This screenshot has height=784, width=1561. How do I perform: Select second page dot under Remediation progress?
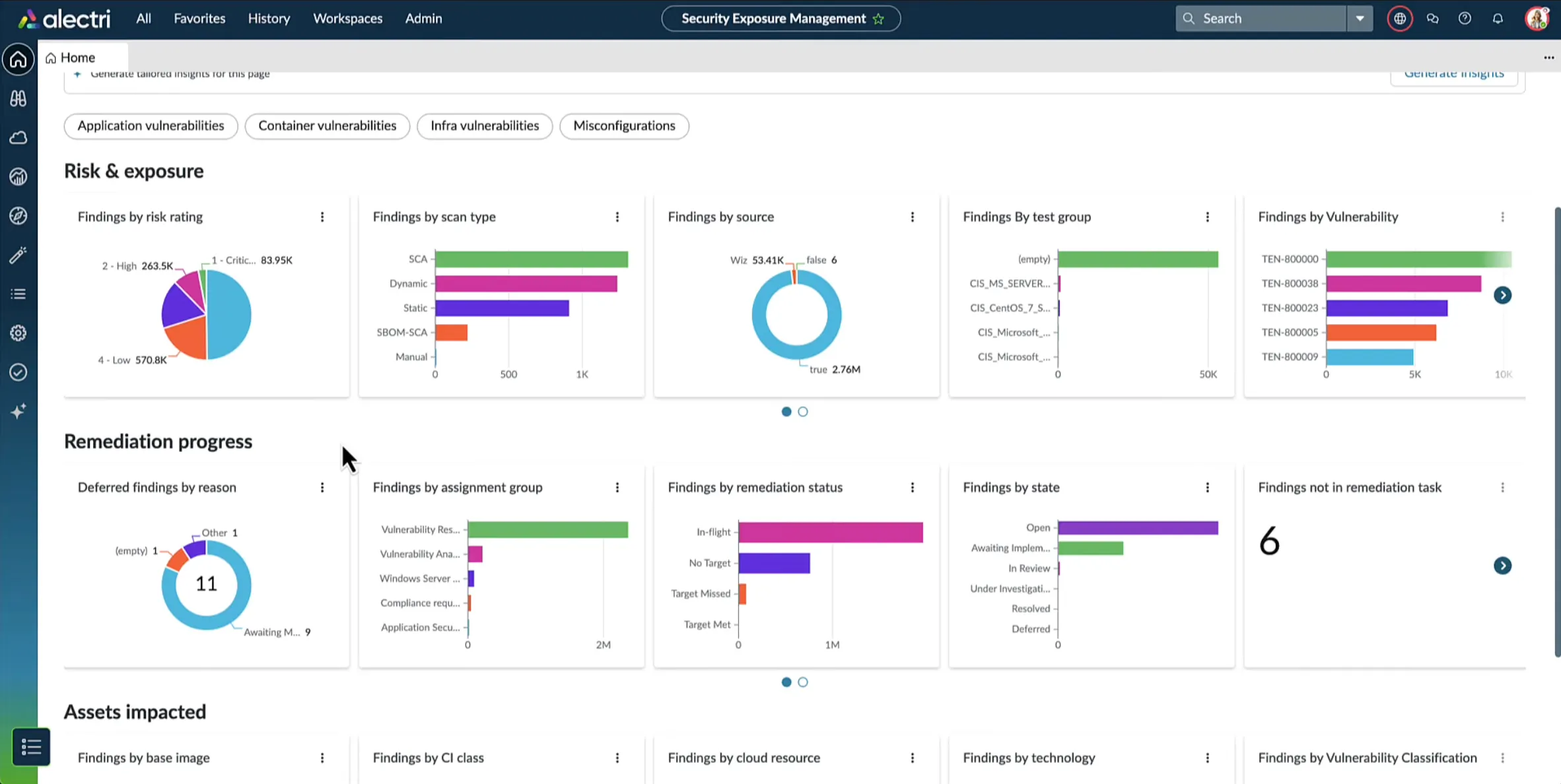pyautogui.click(x=802, y=682)
